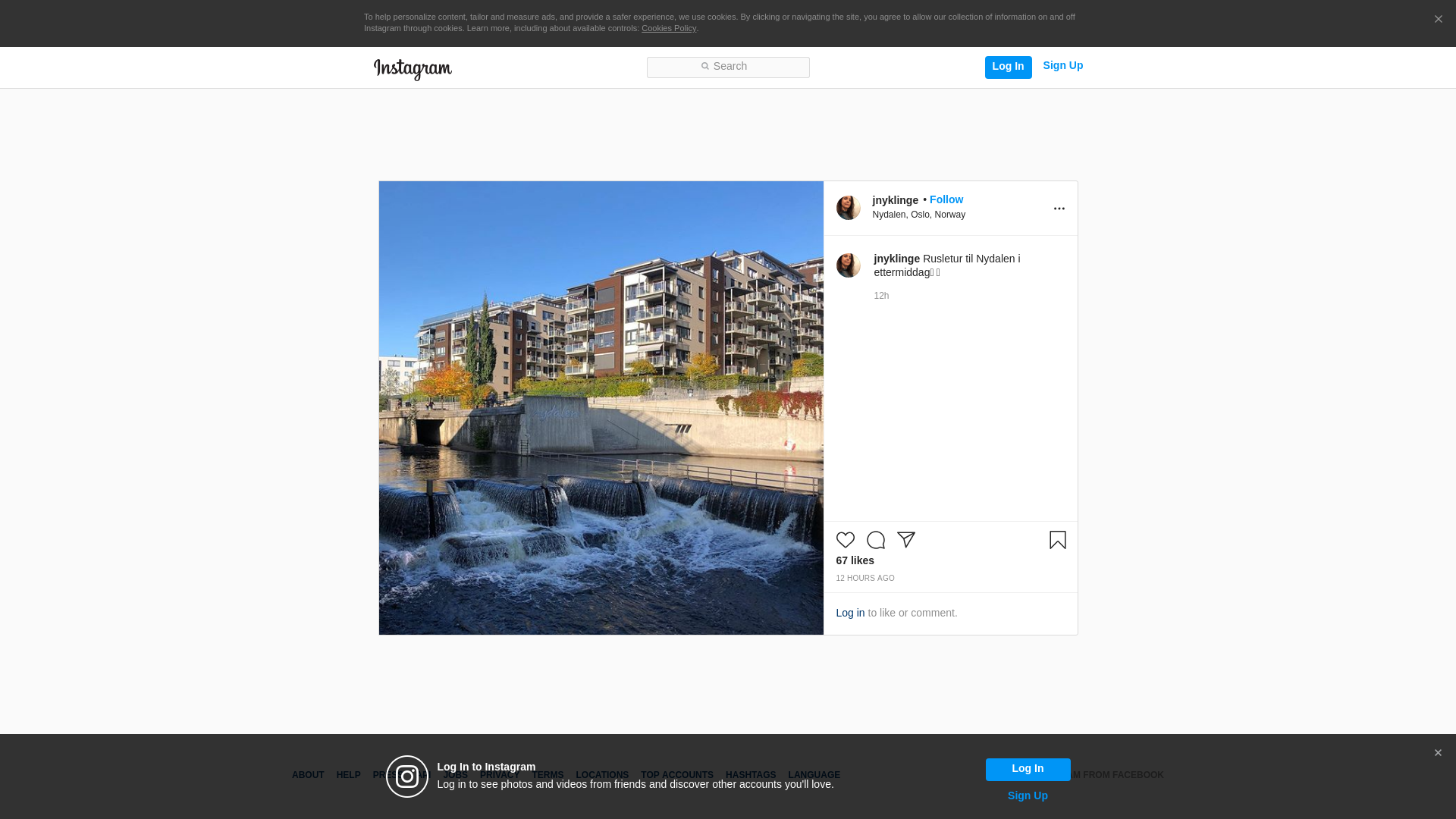Open the jnyklinge username in the post header

pos(895,200)
